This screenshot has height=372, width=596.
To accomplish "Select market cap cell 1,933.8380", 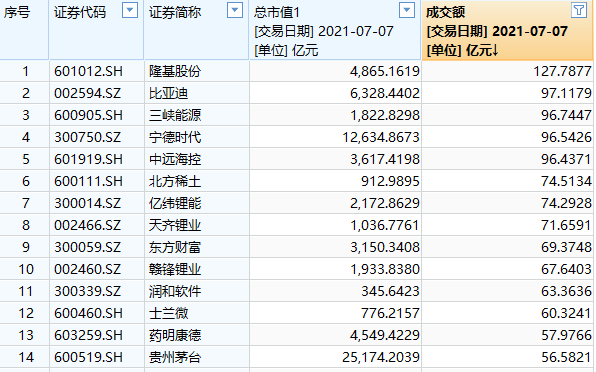I will point(335,269).
